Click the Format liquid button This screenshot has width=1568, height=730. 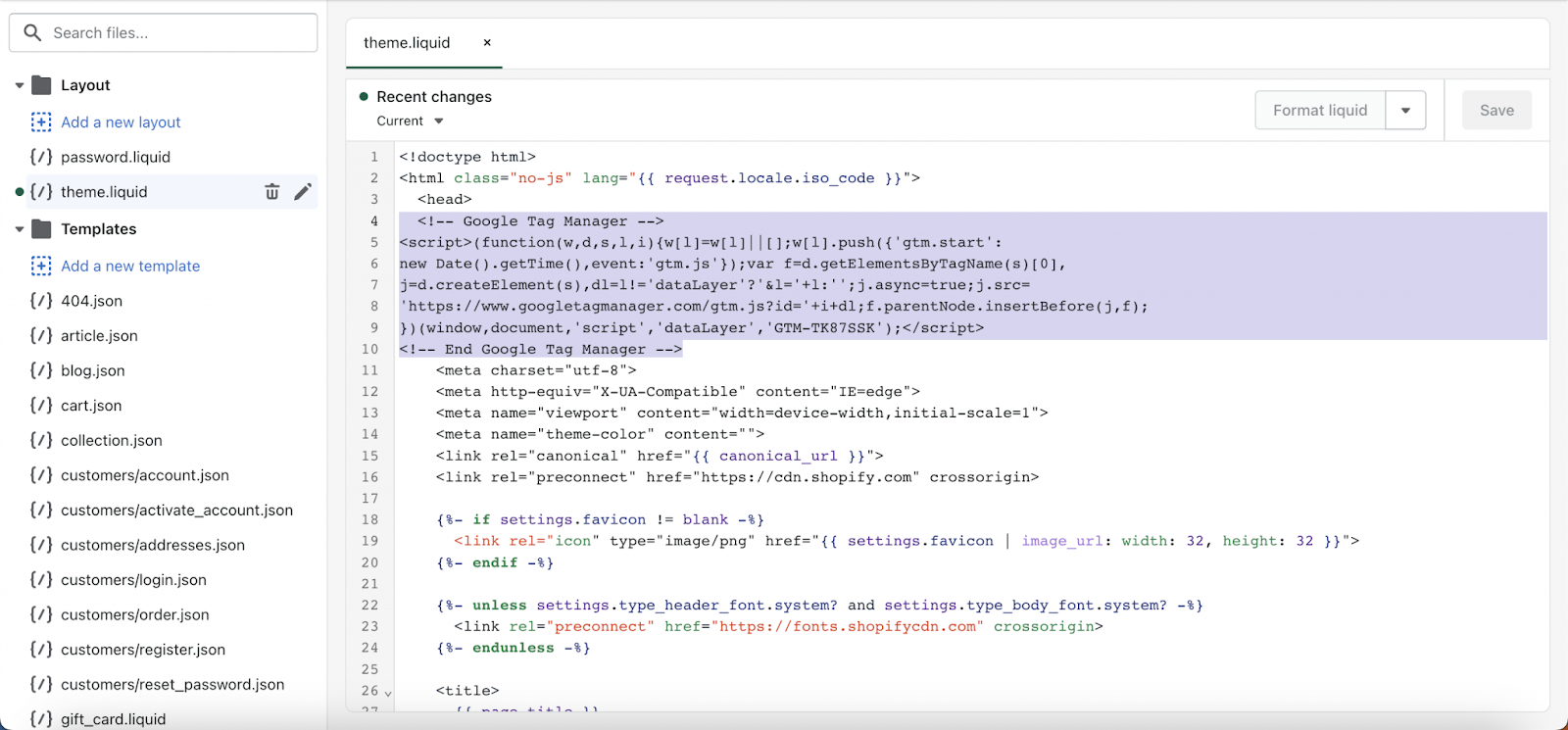pos(1320,111)
